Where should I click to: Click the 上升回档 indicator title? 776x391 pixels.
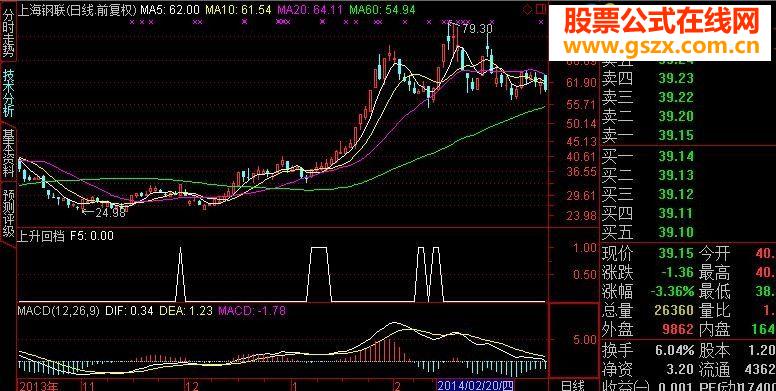pyautogui.click(x=41, y=236)
